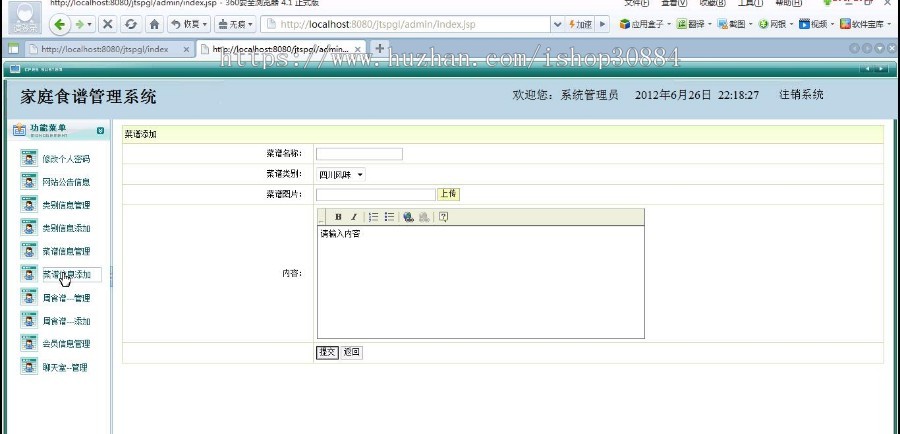
Task: Collapse the 功能菜单 panel chevron
Action: point(100,131)
